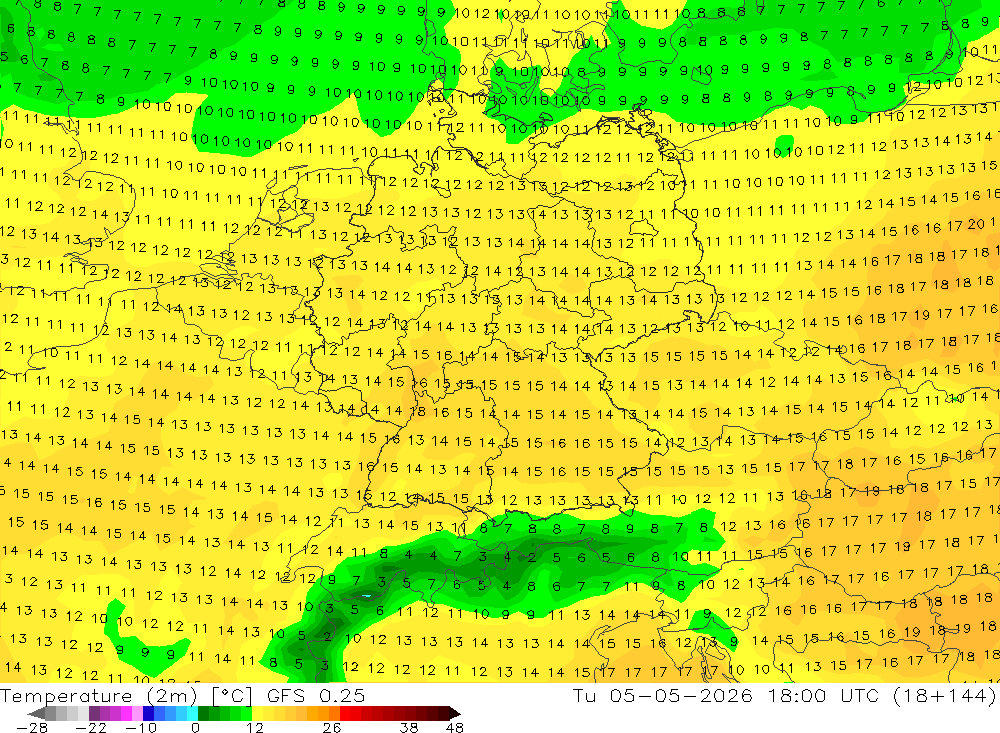1000x733 pixels.
Task: Click the '-28' legend label
Action: pos(32,727)
